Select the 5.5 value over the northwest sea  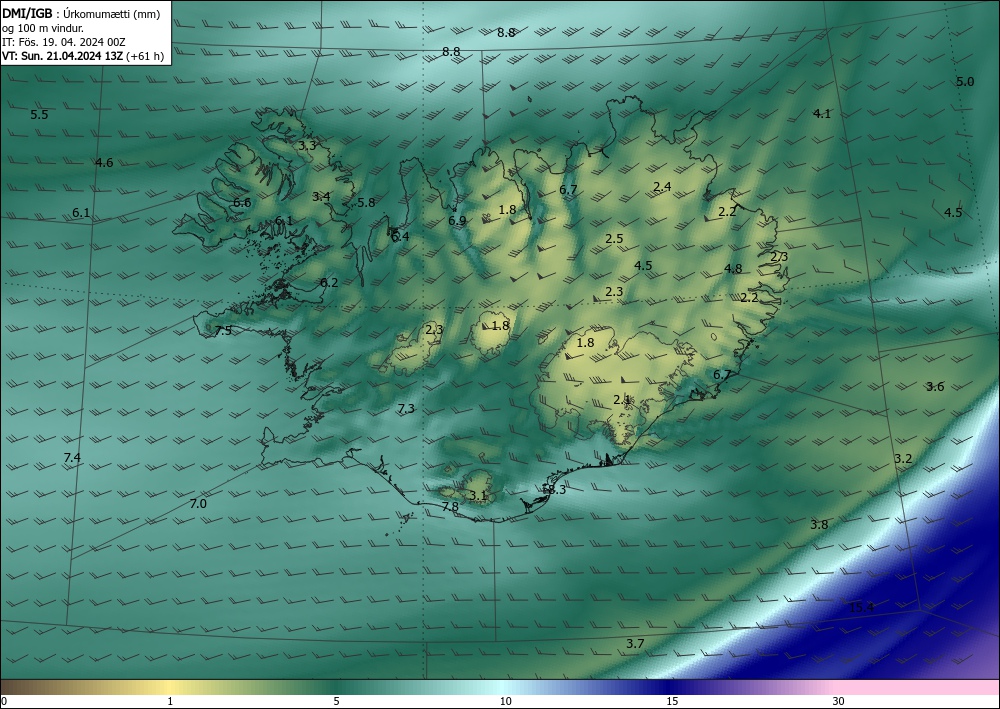coord(40,115)
